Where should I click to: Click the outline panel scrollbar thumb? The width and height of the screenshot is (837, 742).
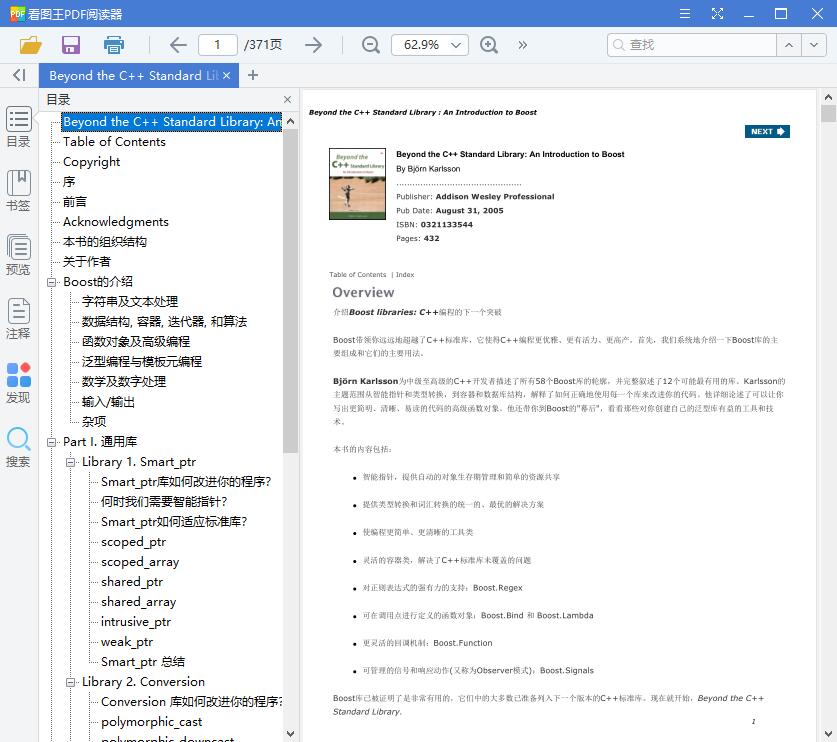pos(290,291)
